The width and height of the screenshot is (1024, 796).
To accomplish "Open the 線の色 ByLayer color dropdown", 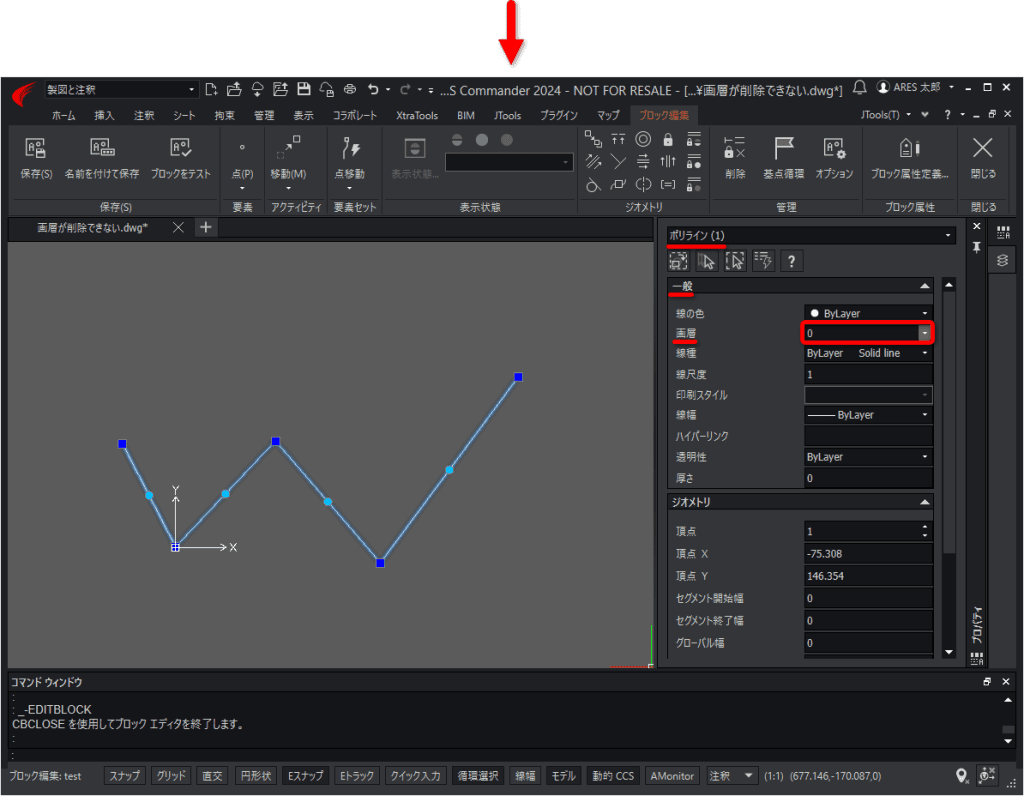I will [867, 313].
